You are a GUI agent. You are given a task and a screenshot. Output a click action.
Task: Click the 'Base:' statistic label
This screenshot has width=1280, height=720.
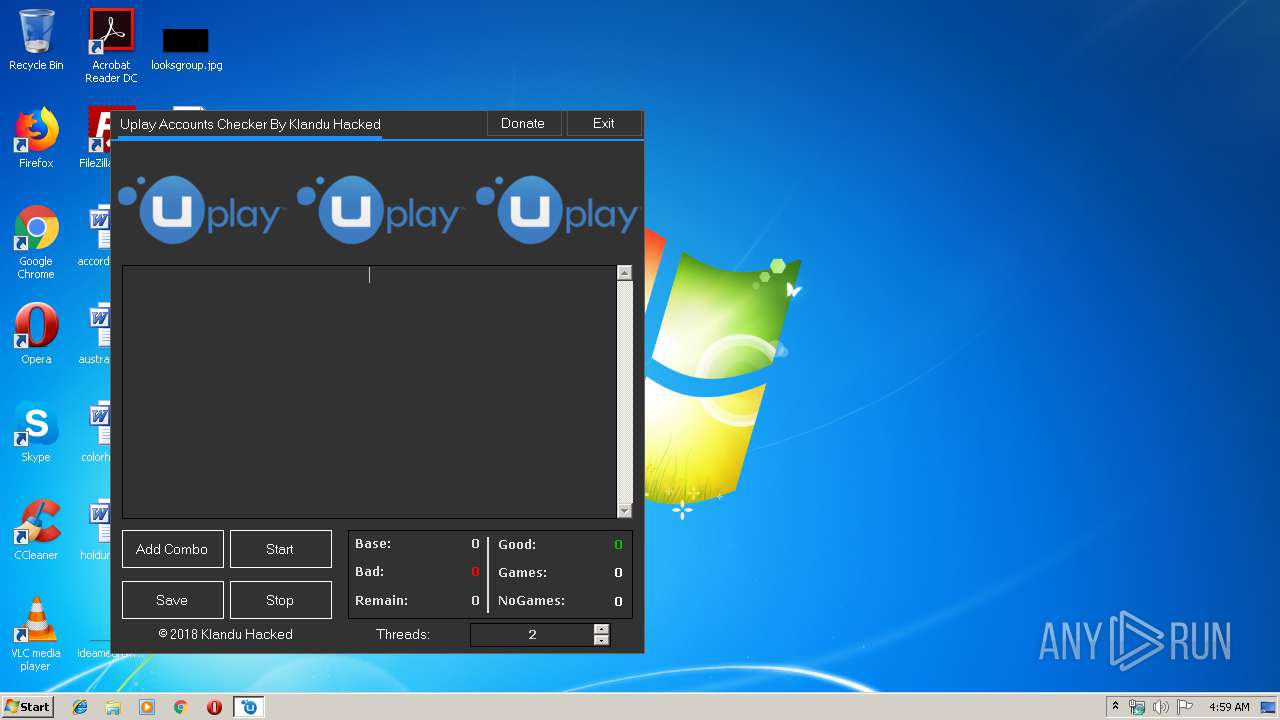(373, 544)
